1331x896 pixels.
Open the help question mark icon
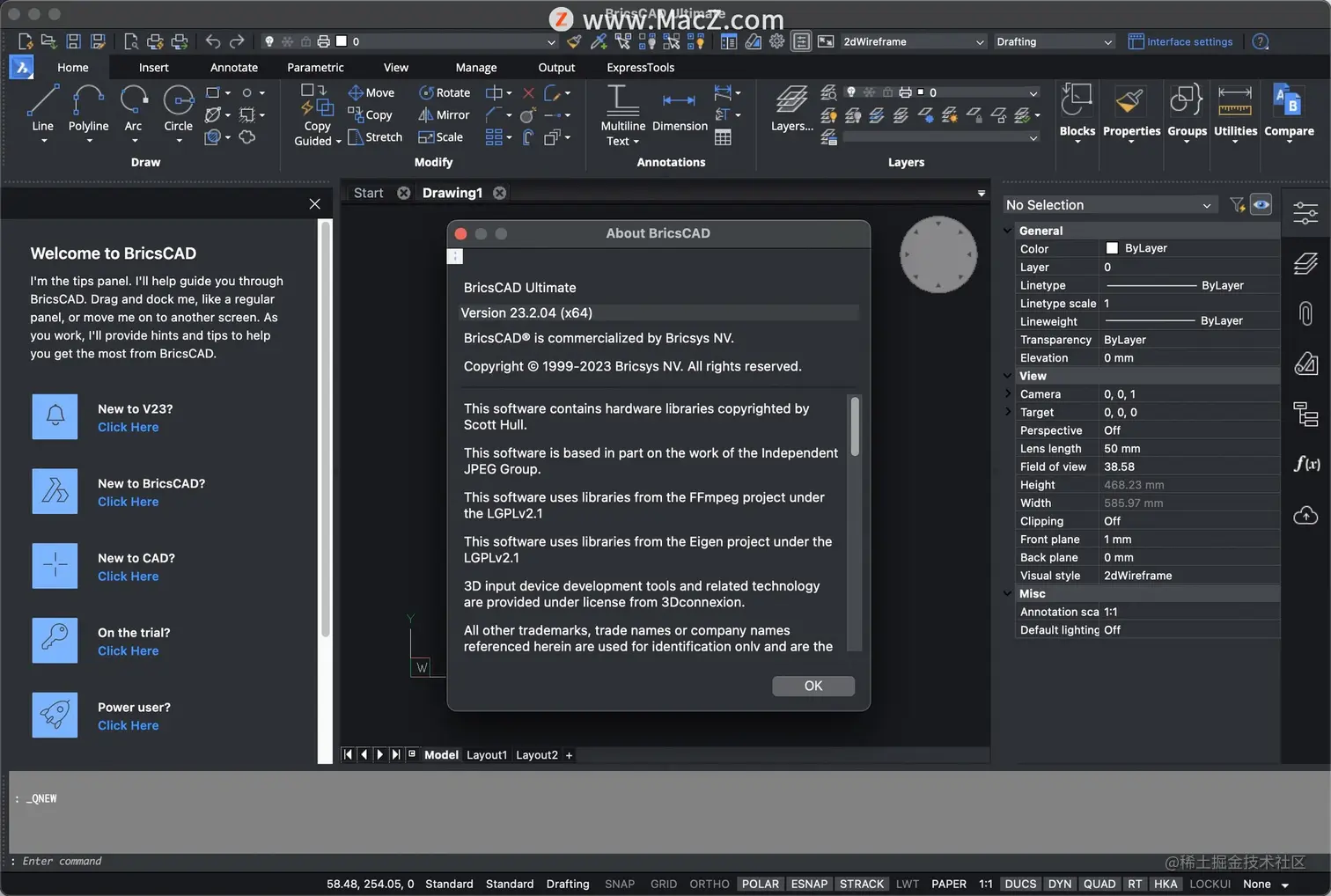click(1261, 41)
